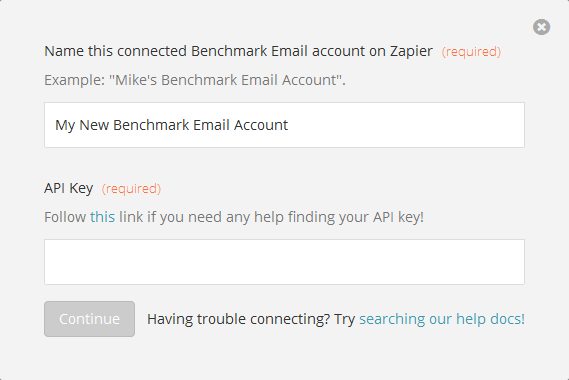This screenshot has width=569, height=380.
Task: Click the greyed-out Continue button
Action: (x=89, y=319)
